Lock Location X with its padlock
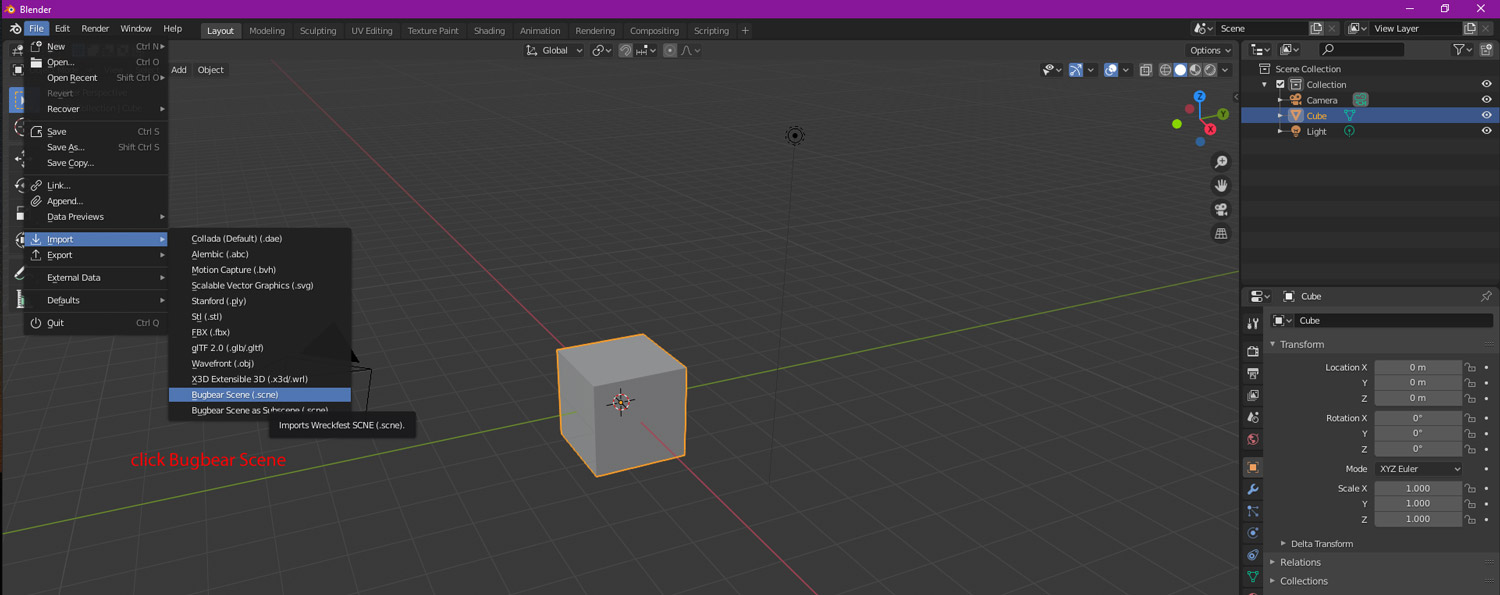Image resolution: width=1500 pixels, height=595 pixels. (1470, 367)
